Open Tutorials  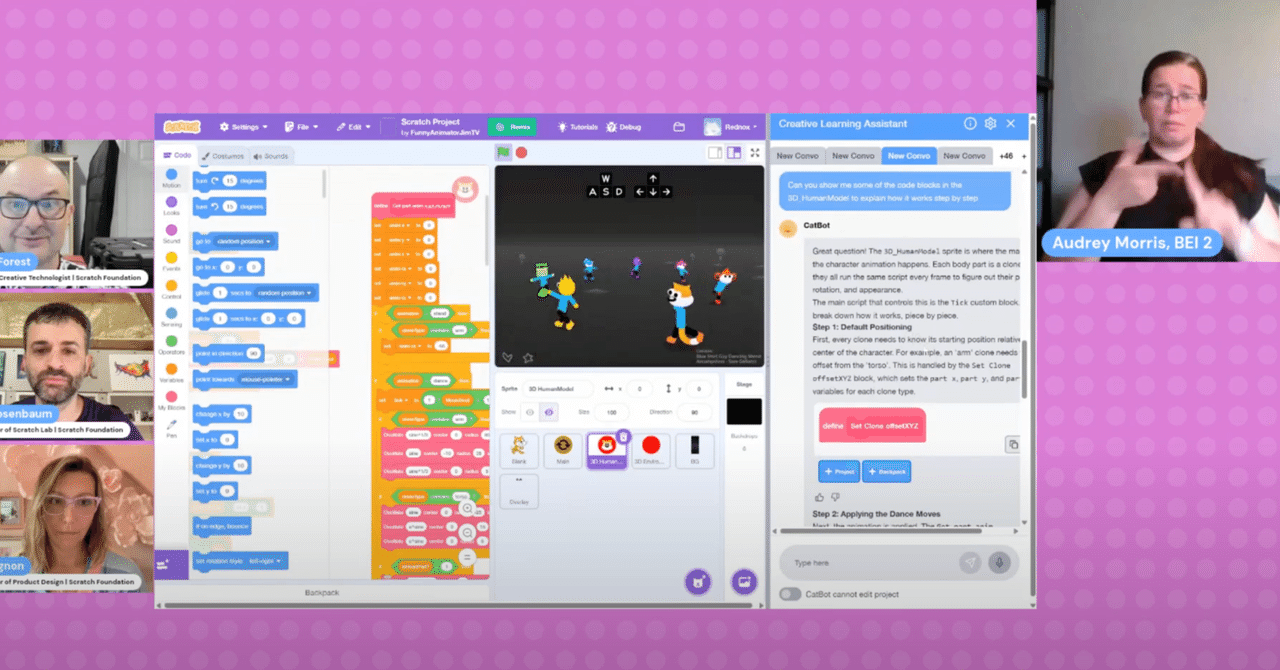pyautogui.click(x=577, y=127)
